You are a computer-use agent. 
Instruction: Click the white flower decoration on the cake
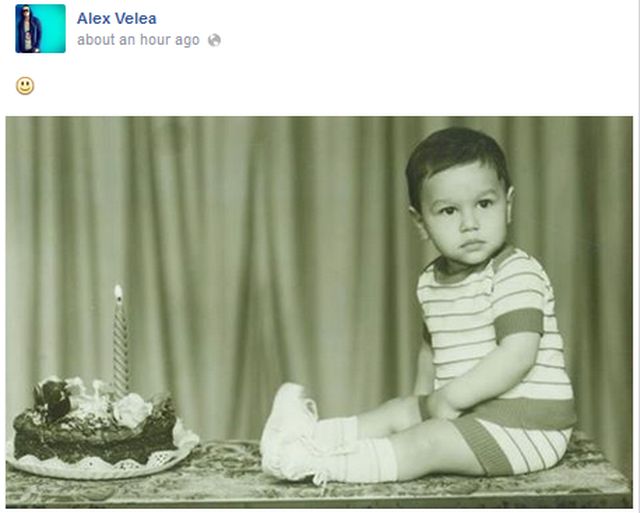tap(131, 410)
